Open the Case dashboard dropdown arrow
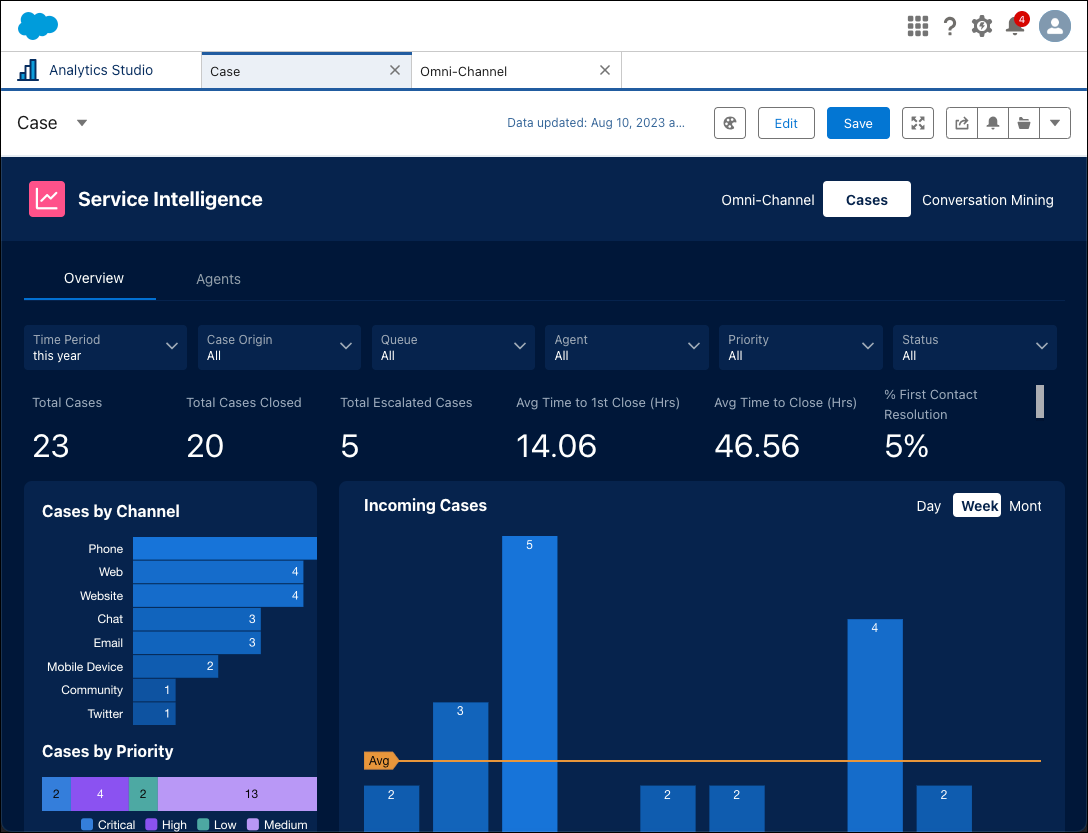 click(x=80, y=122)
